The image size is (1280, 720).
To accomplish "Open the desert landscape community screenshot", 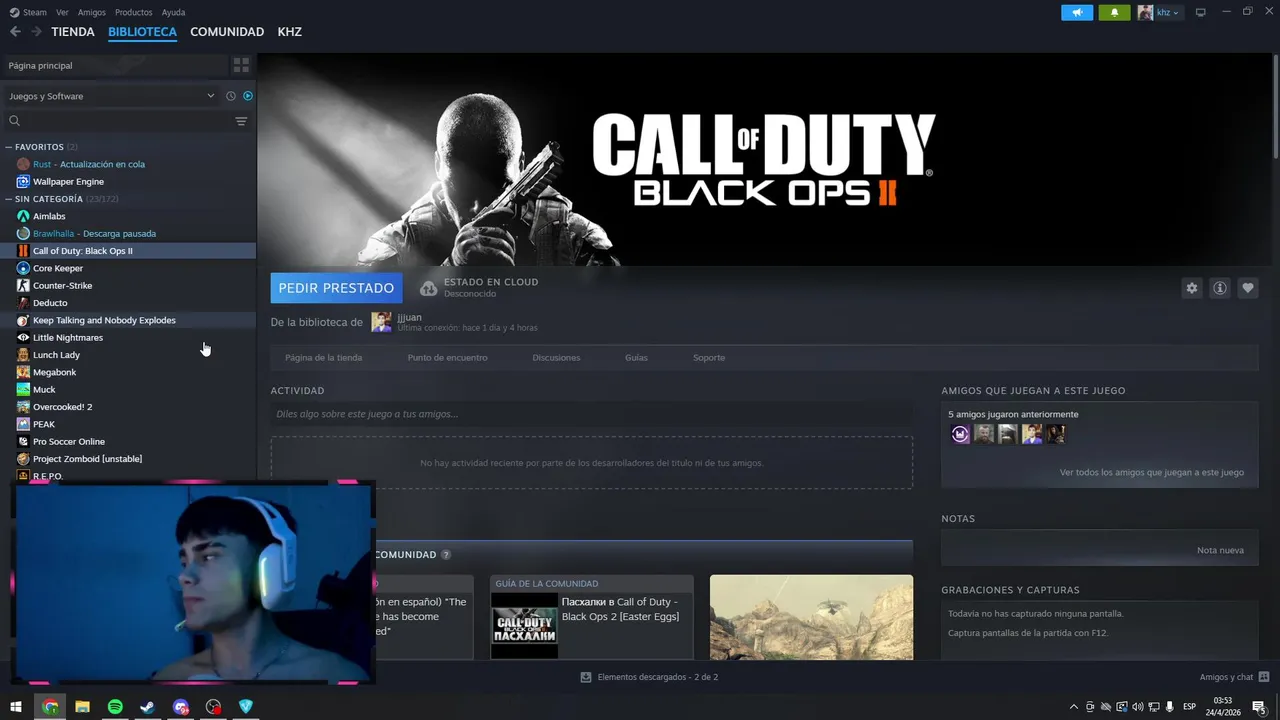I will (x=811, y=617).
